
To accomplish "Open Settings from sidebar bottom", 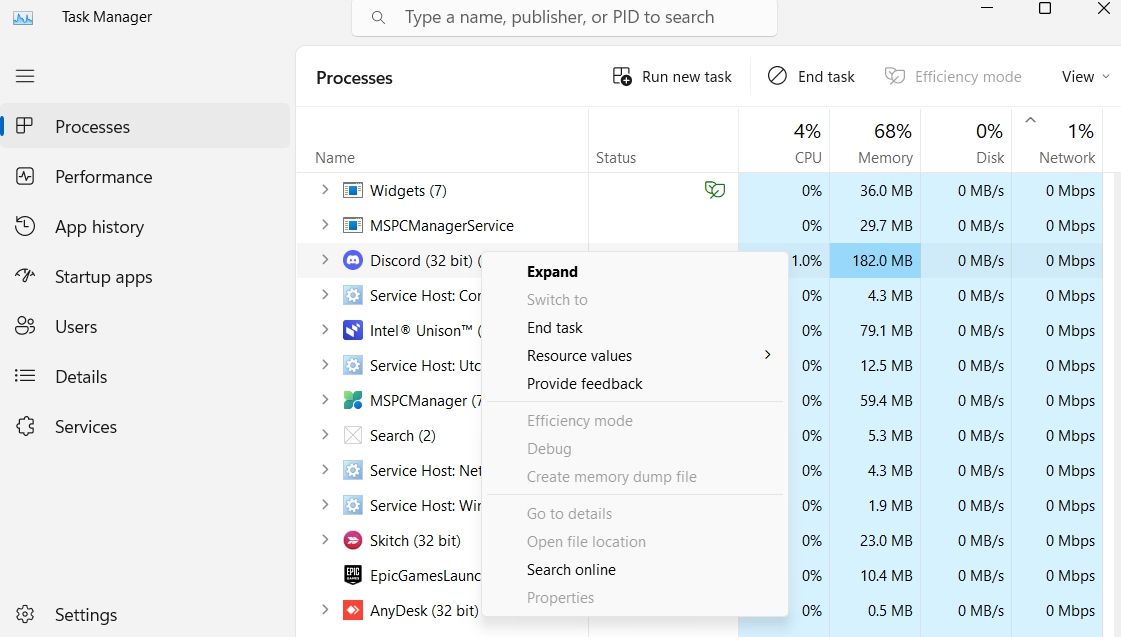I will (x=85, y=615).
